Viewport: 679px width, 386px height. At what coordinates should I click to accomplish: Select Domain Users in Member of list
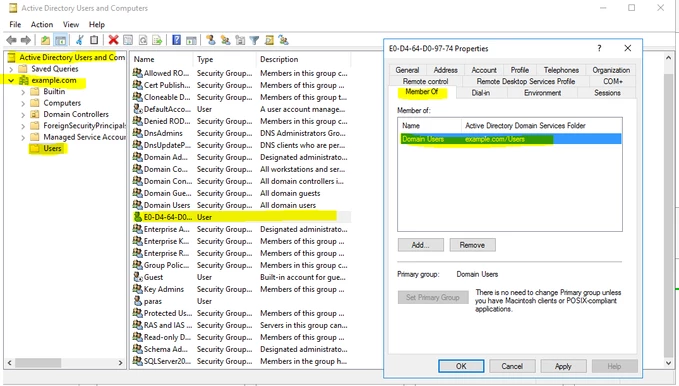(x=510, y=139)
